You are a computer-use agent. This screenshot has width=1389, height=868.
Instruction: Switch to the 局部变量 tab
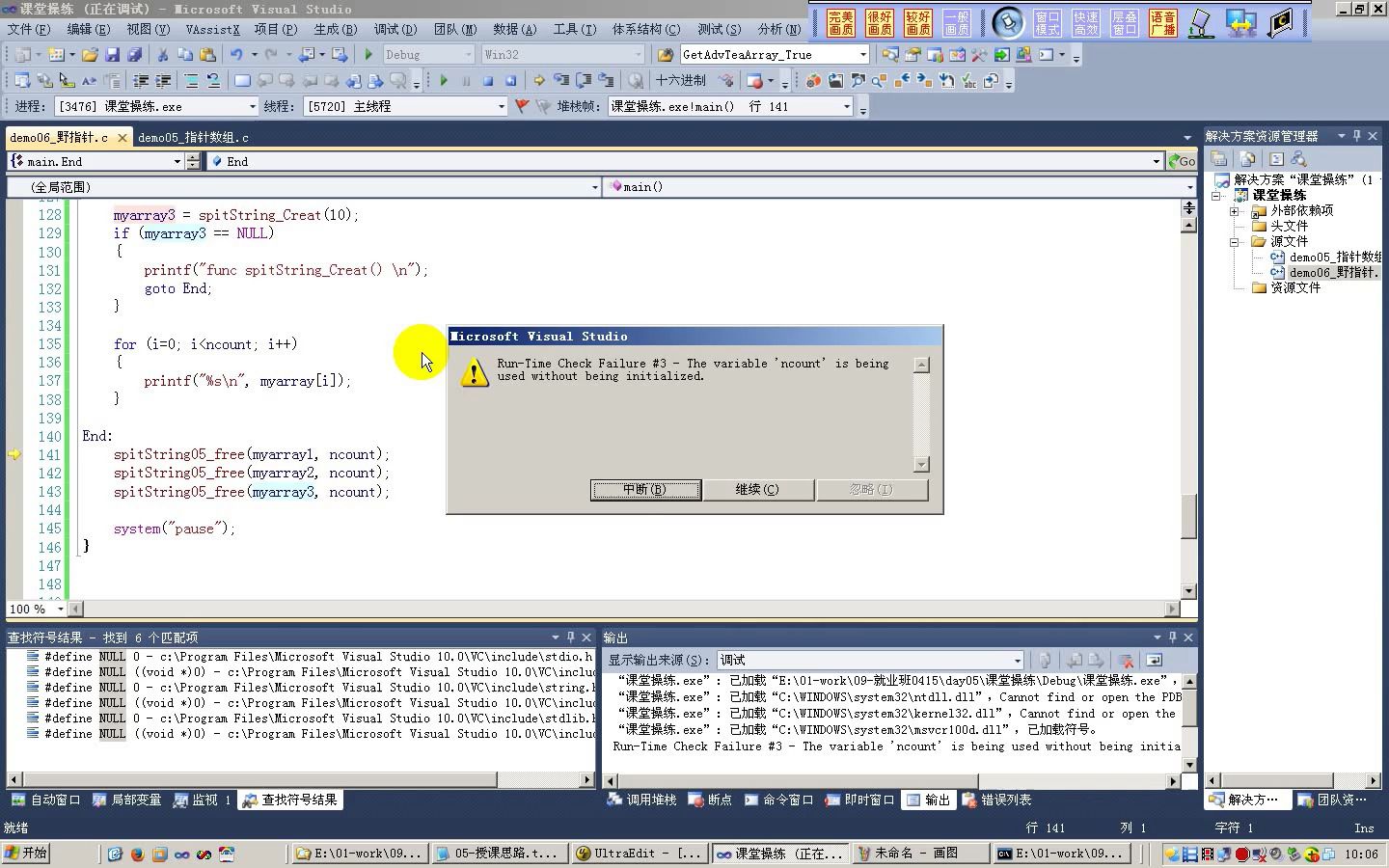126,800
